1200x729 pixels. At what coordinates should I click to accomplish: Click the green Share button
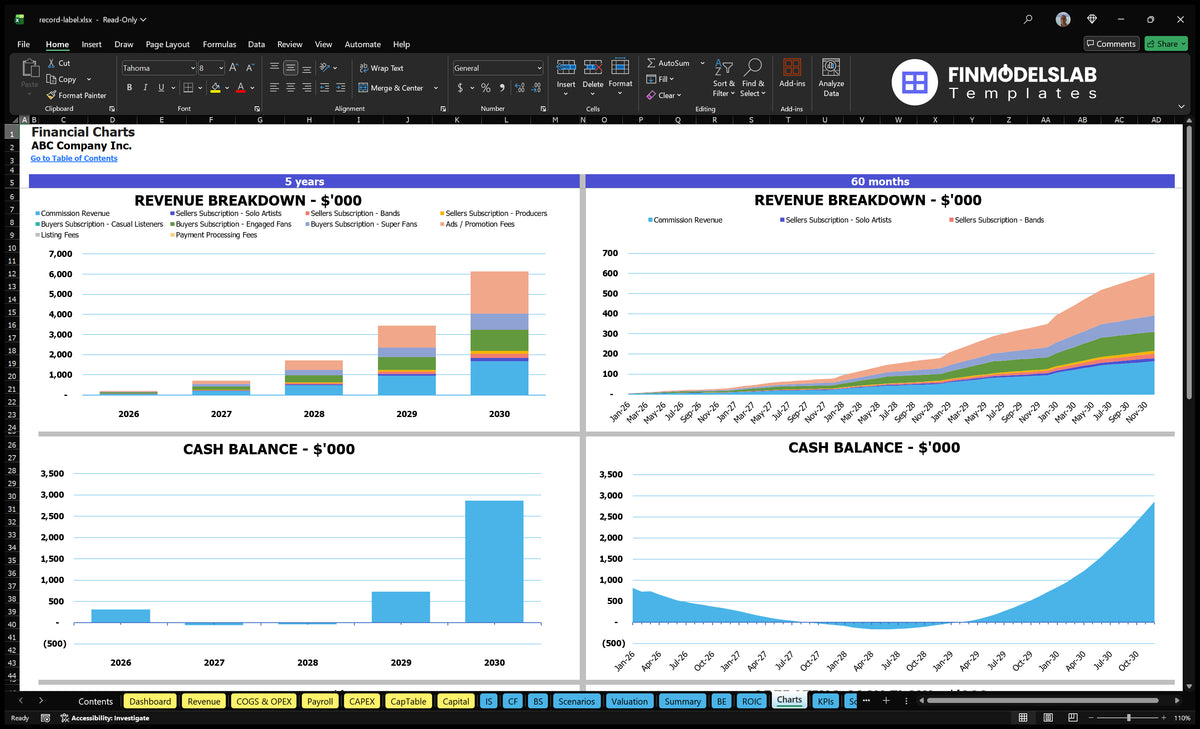[x=1165, y=44]
